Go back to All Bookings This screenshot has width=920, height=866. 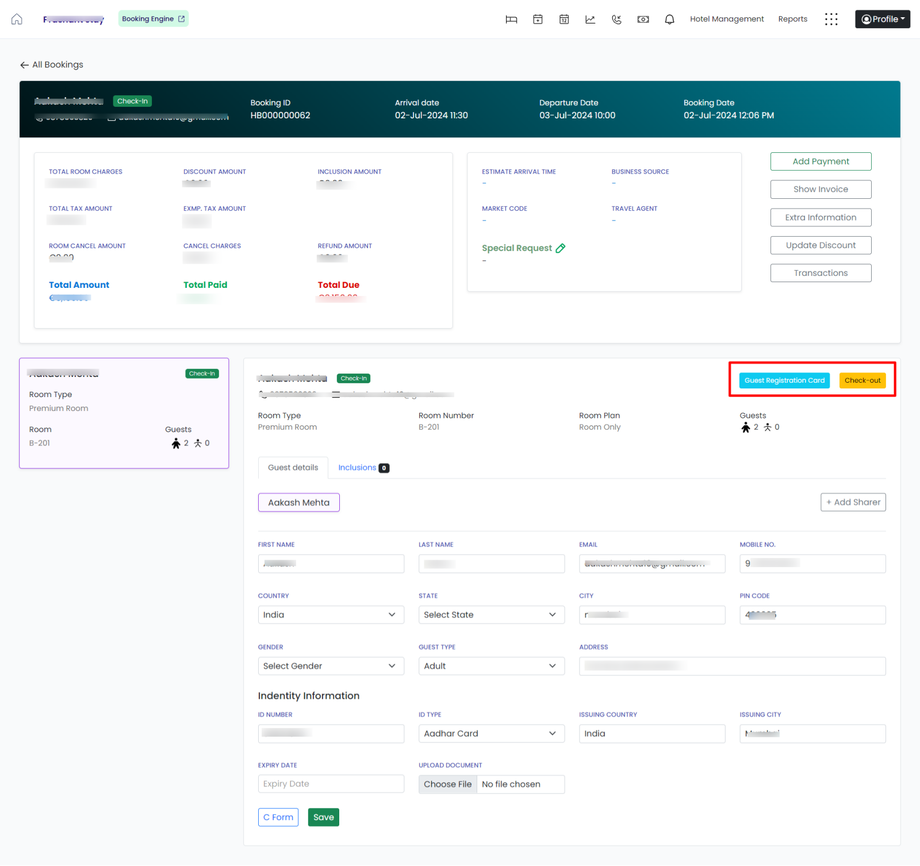[52, 65]
